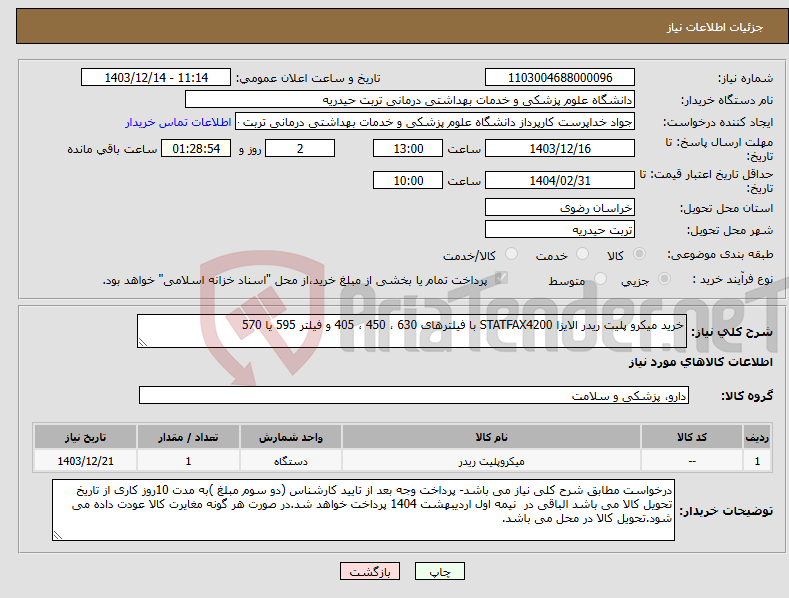
Task: Click the تاریخ نیاز column header
Action: 86,437
